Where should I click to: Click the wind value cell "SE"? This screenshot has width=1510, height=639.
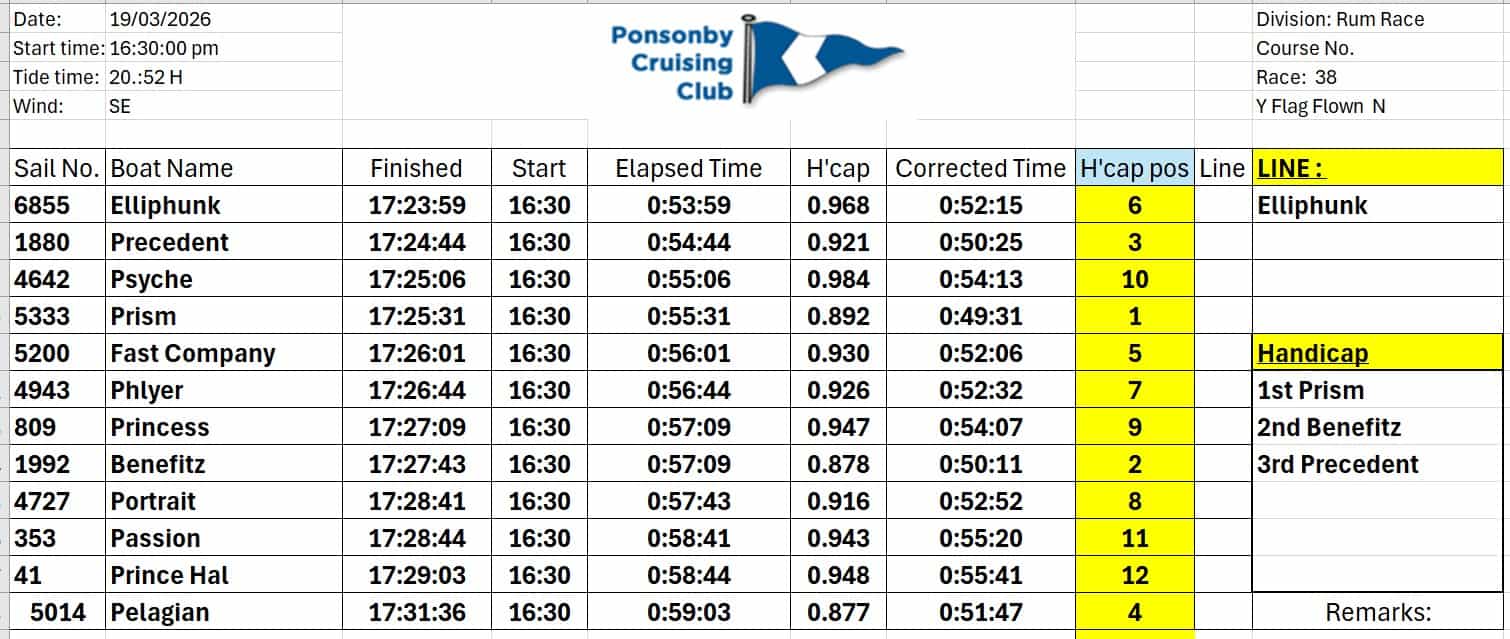(120, 106)
